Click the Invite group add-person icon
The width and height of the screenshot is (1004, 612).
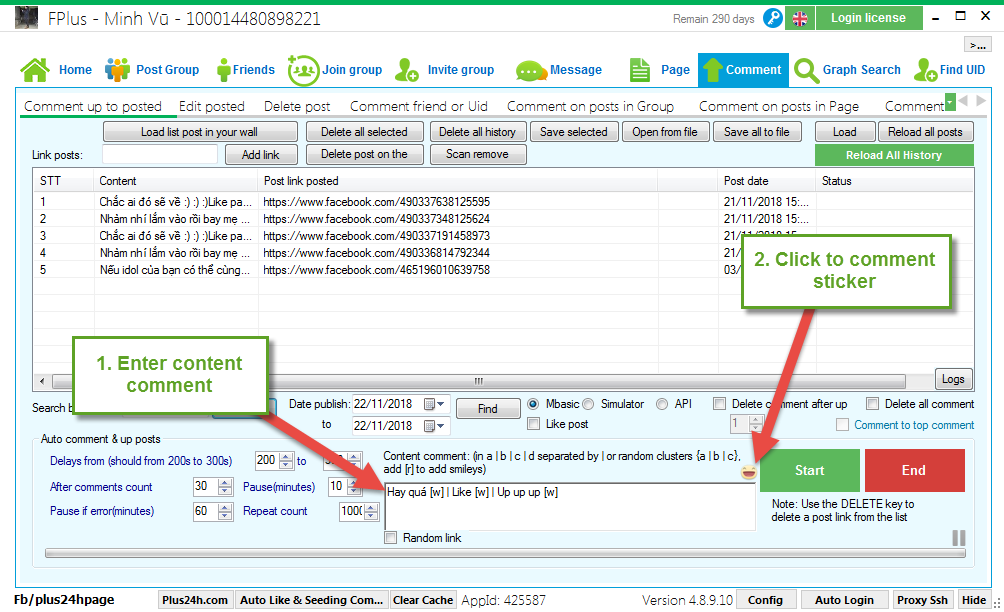[x=406, y=70]
